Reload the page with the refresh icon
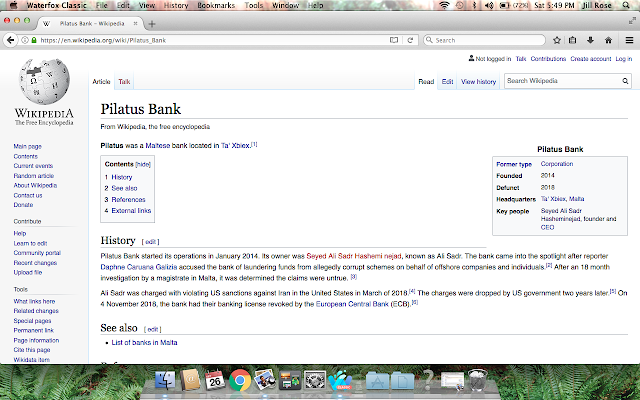The image size is (640, 400). 410,40
